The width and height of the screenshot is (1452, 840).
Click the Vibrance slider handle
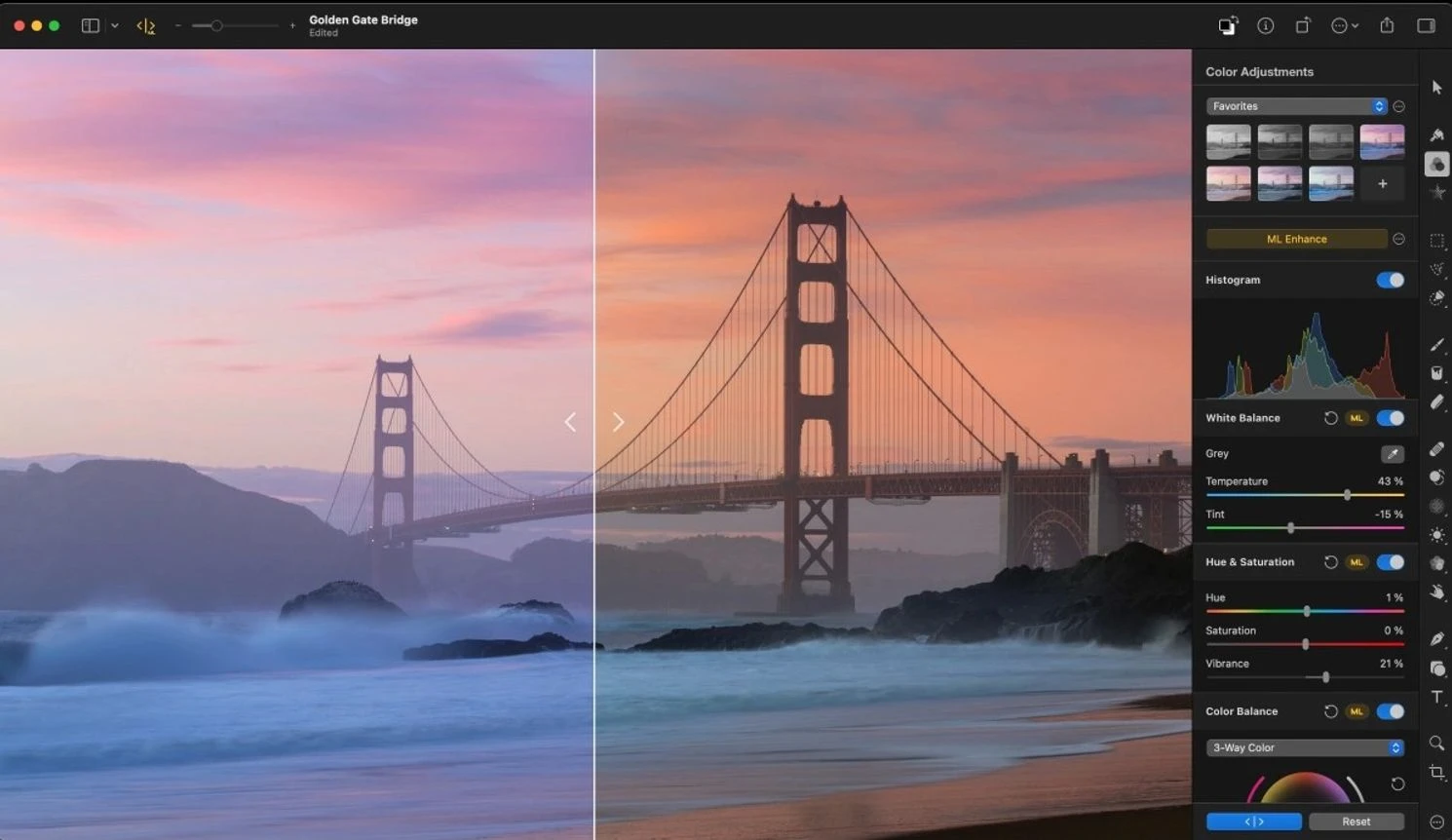1324,677
